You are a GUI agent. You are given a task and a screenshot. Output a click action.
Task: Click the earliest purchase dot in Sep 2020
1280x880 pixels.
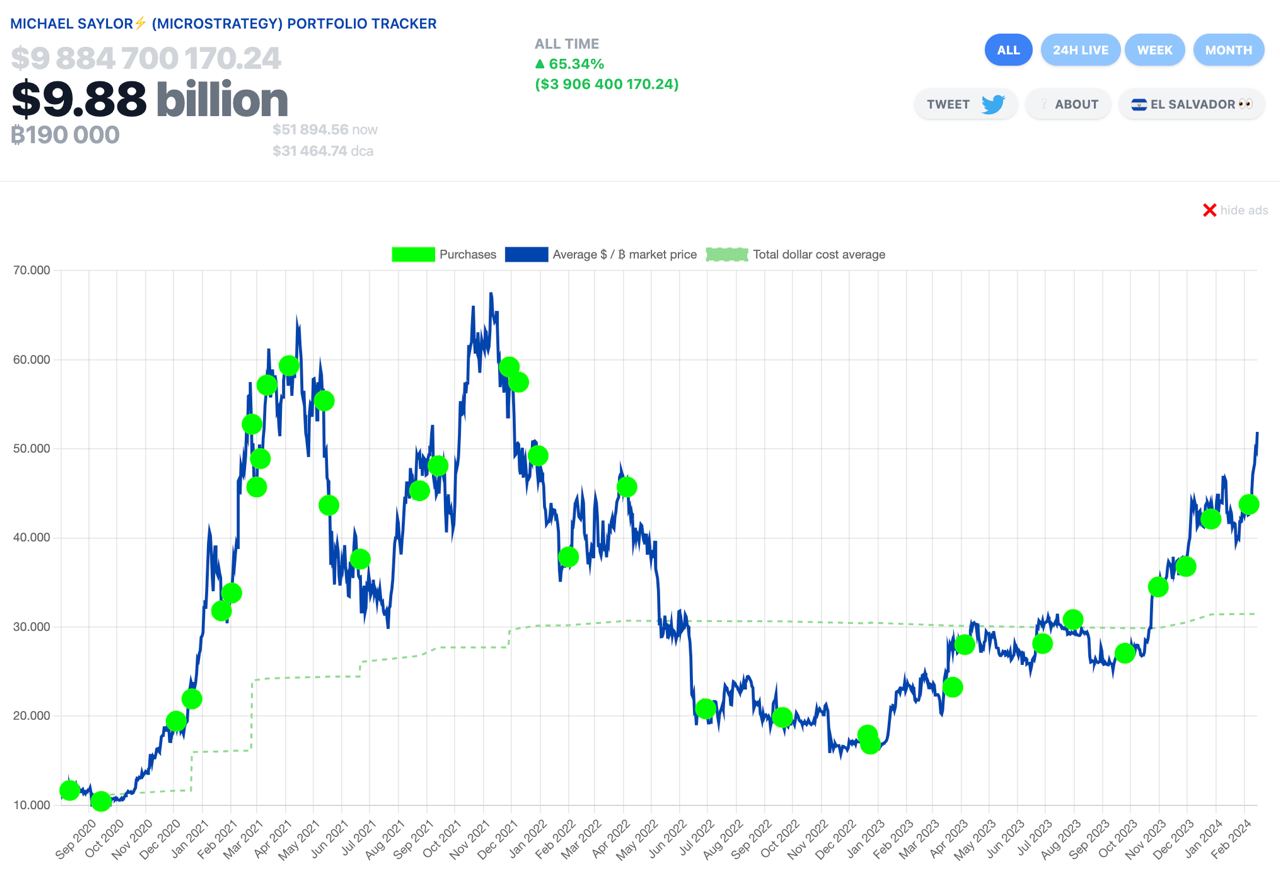(69, 790)
